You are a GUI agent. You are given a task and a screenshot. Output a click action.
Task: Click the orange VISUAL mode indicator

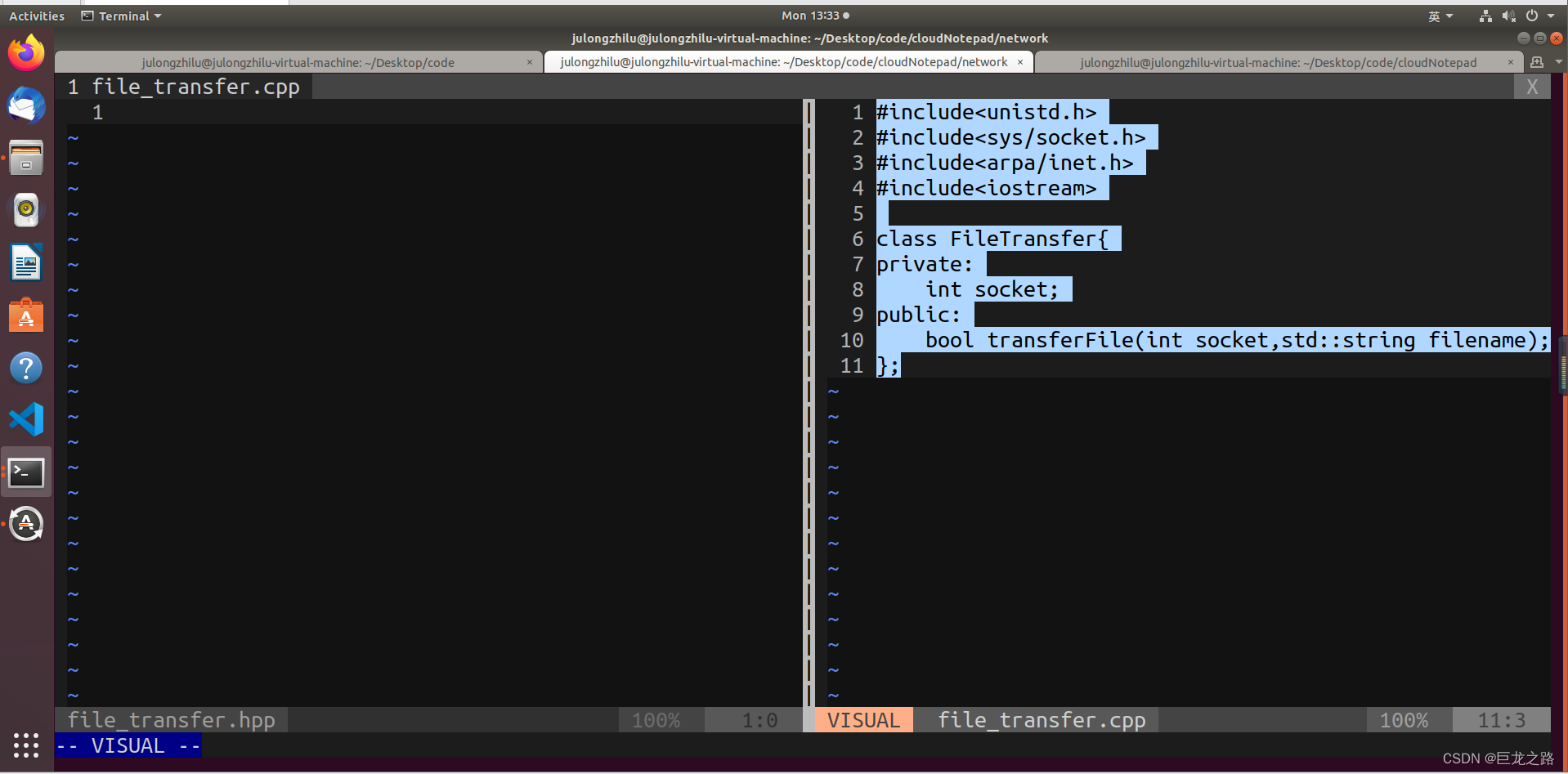863,720
